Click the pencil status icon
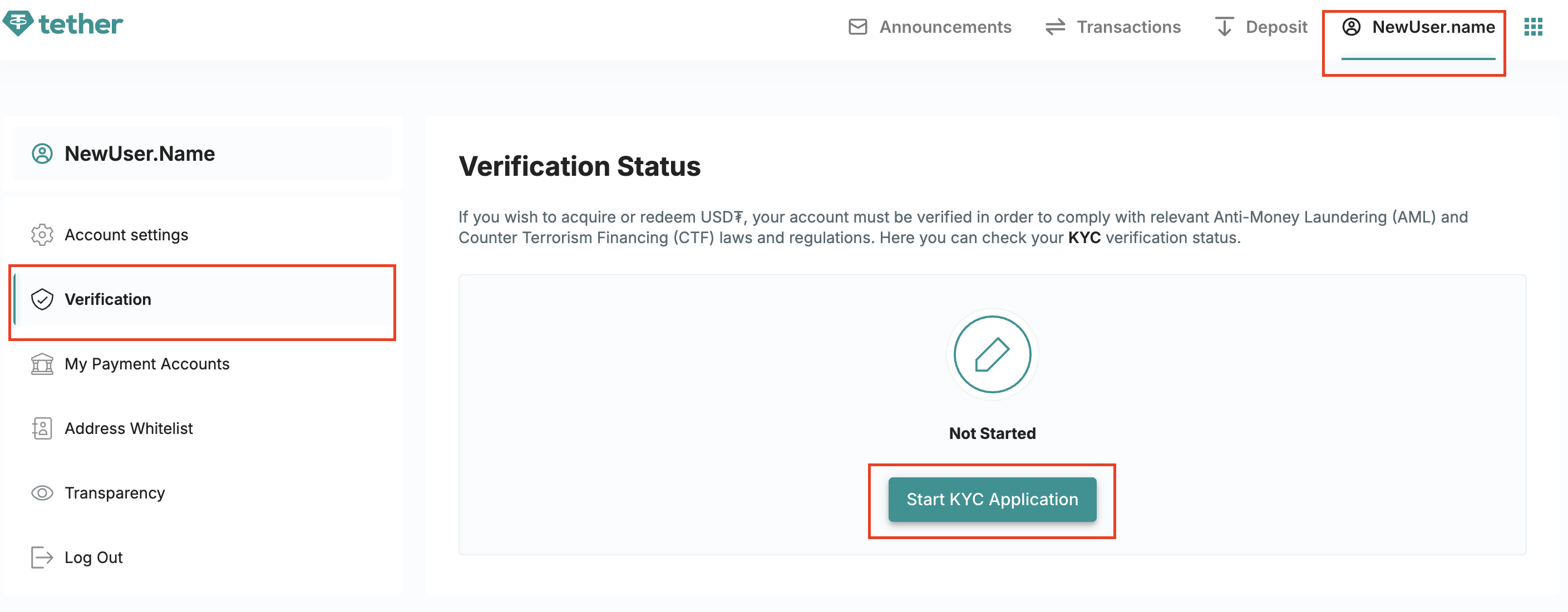Image resolution: width=1568 pixels, height=612 pixels. tap(992, 354)
